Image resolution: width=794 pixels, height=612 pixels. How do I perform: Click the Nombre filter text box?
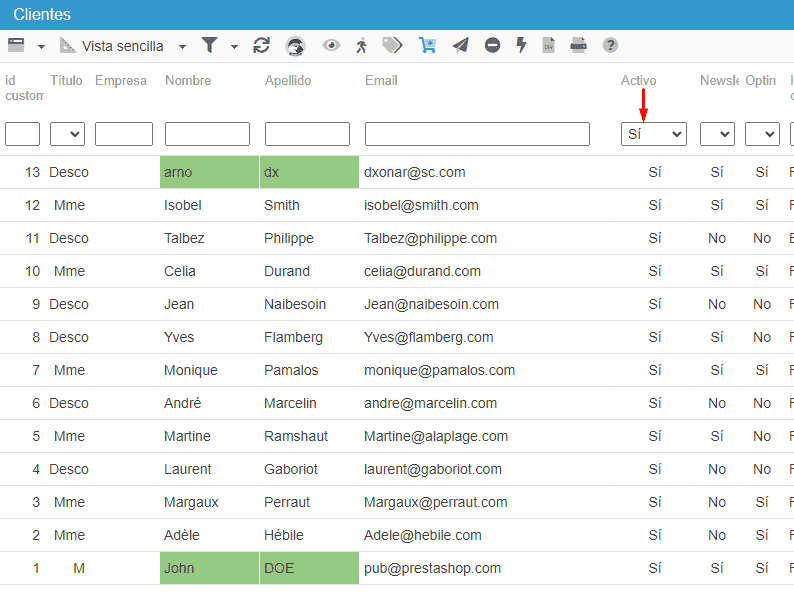207,134
